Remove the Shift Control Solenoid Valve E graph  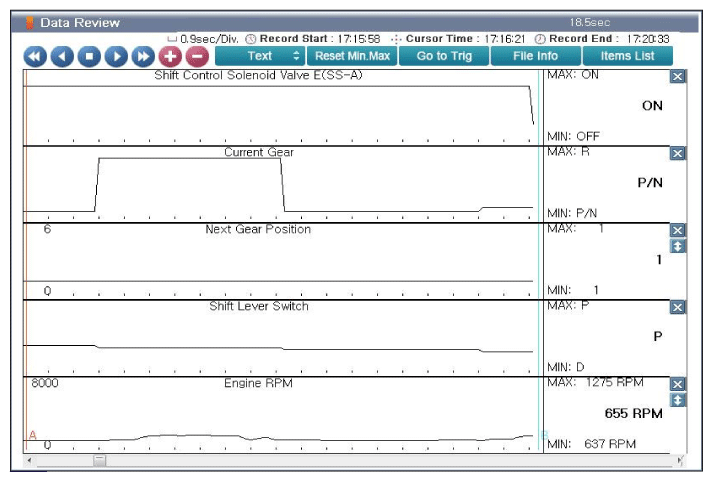click(677, 76)
